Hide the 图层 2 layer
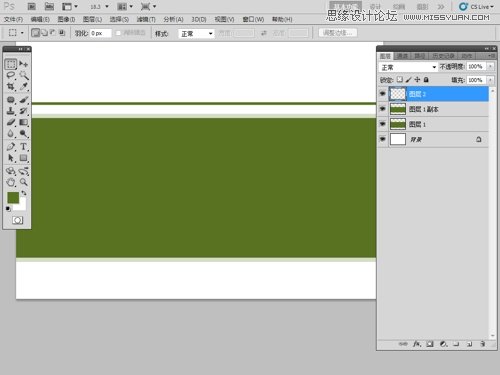 pyautogui.click(x=382, y=94)
